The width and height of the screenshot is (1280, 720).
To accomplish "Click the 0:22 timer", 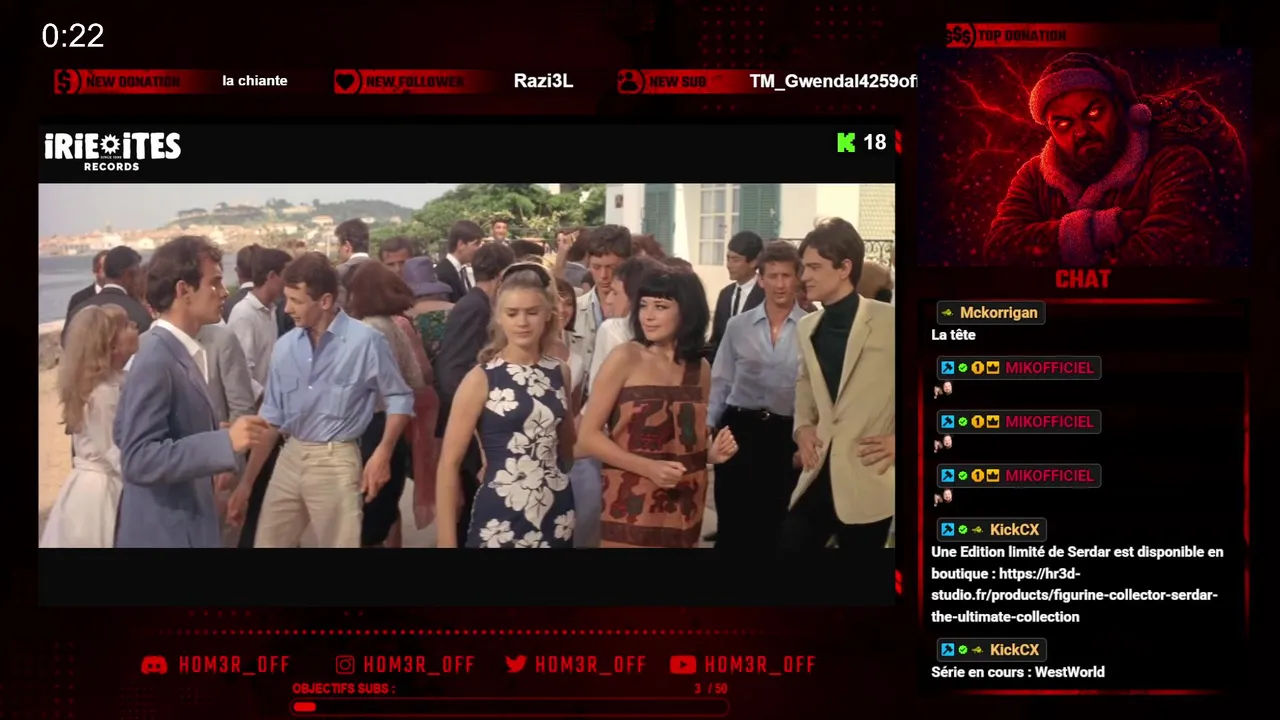I will tap(73, 37).
